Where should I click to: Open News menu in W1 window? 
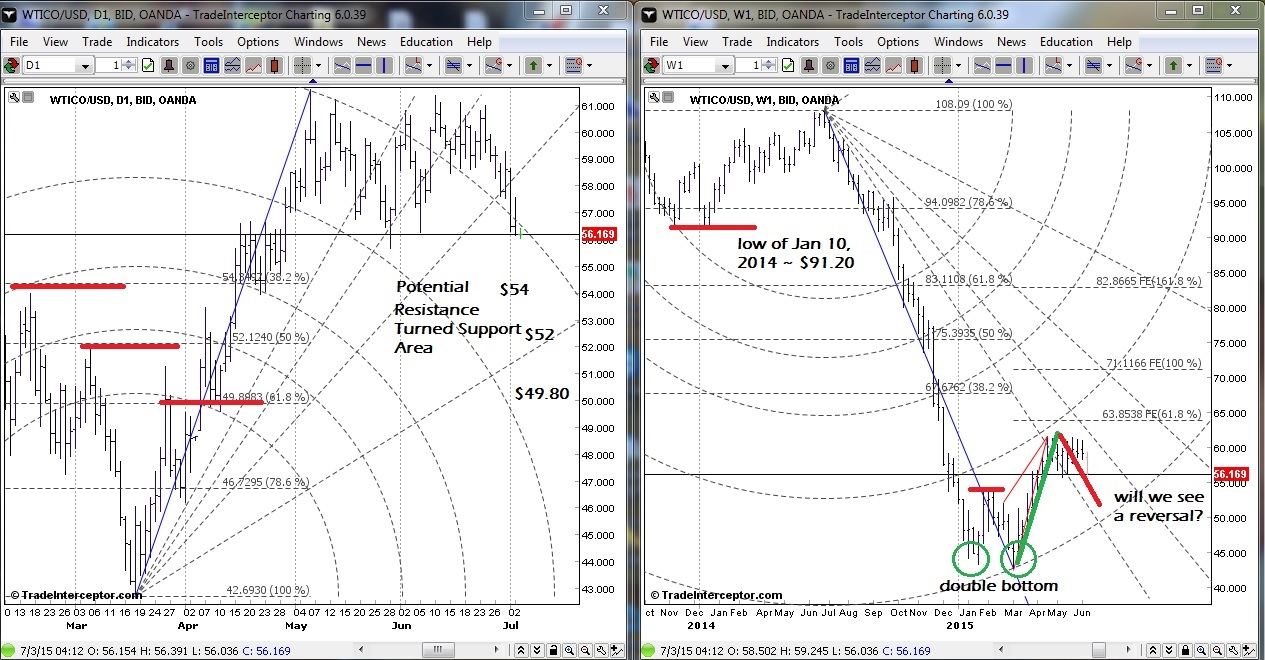tap(1011, 42)
